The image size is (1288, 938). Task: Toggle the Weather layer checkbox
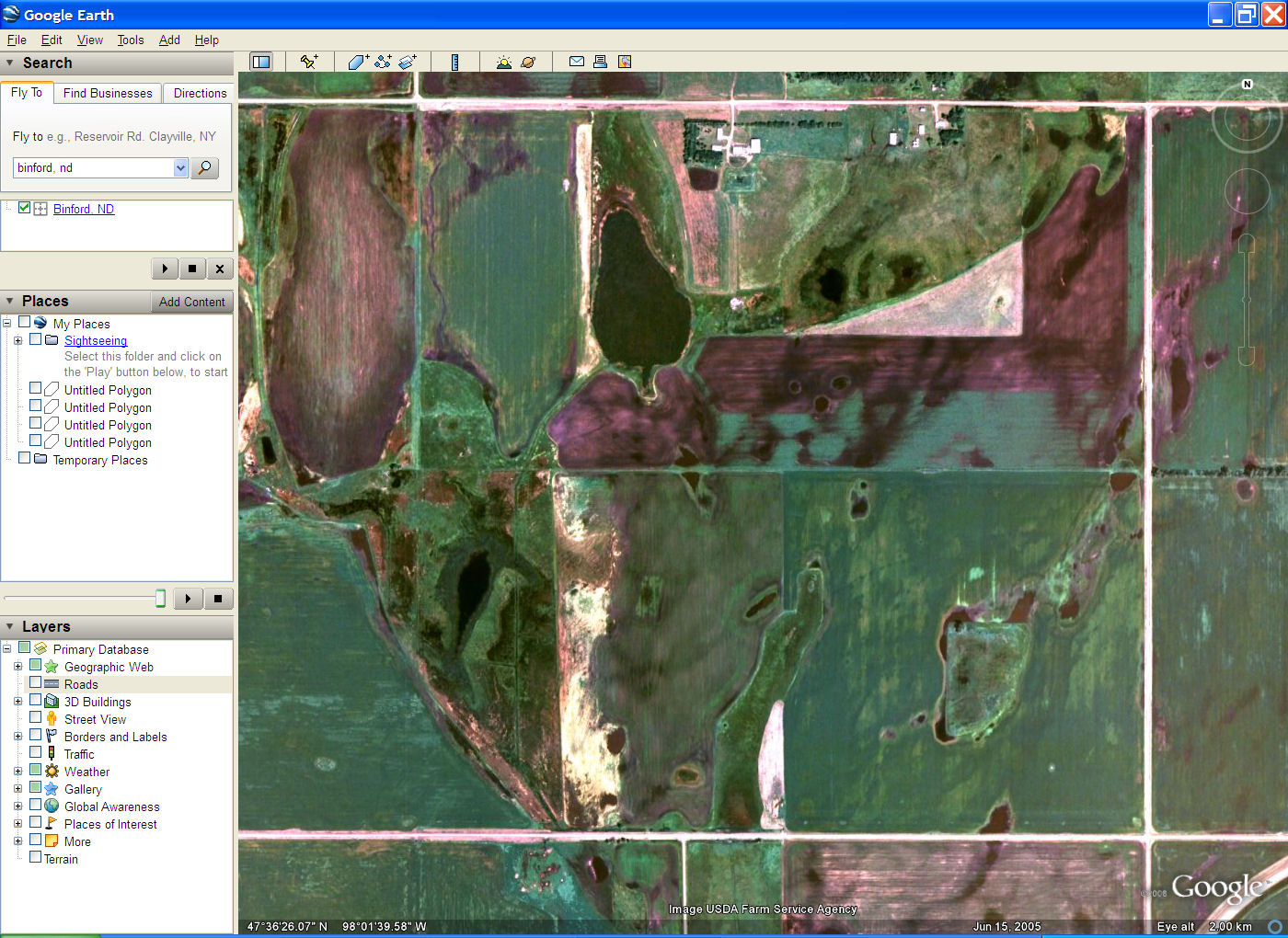pos(35,770)
